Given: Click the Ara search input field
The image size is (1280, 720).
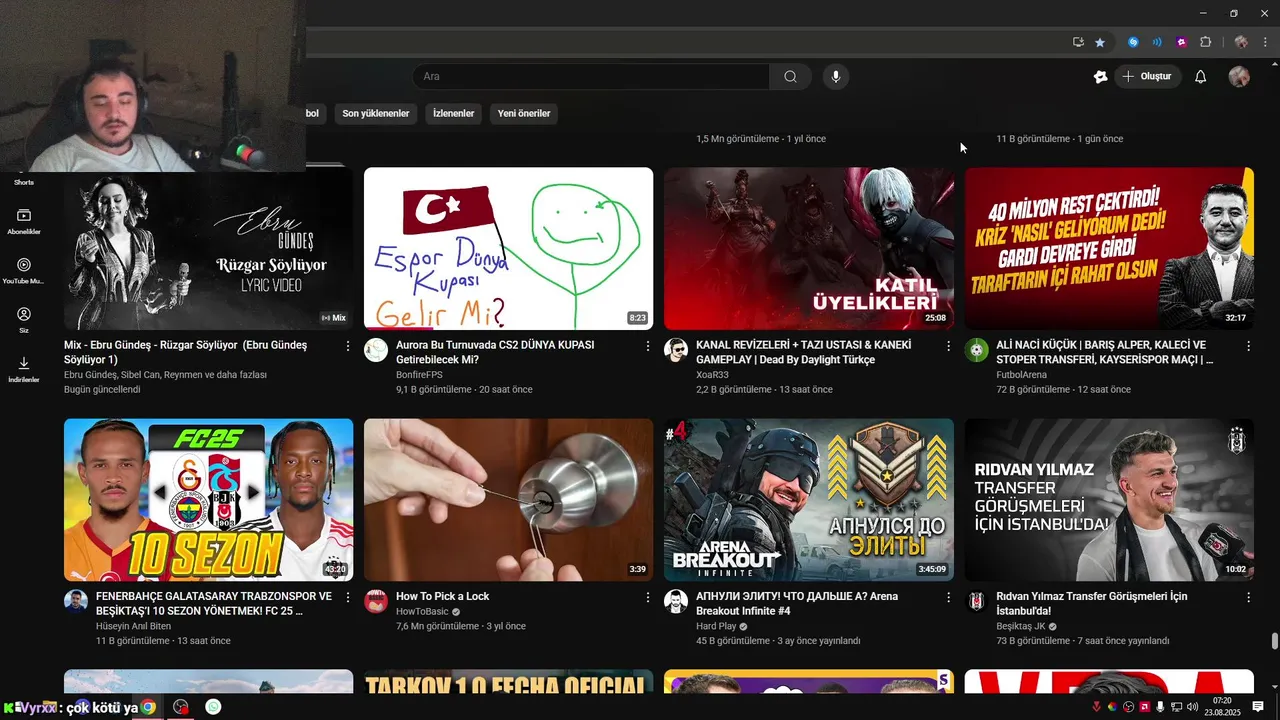Looking at the screenshot, I should (590, 77).
